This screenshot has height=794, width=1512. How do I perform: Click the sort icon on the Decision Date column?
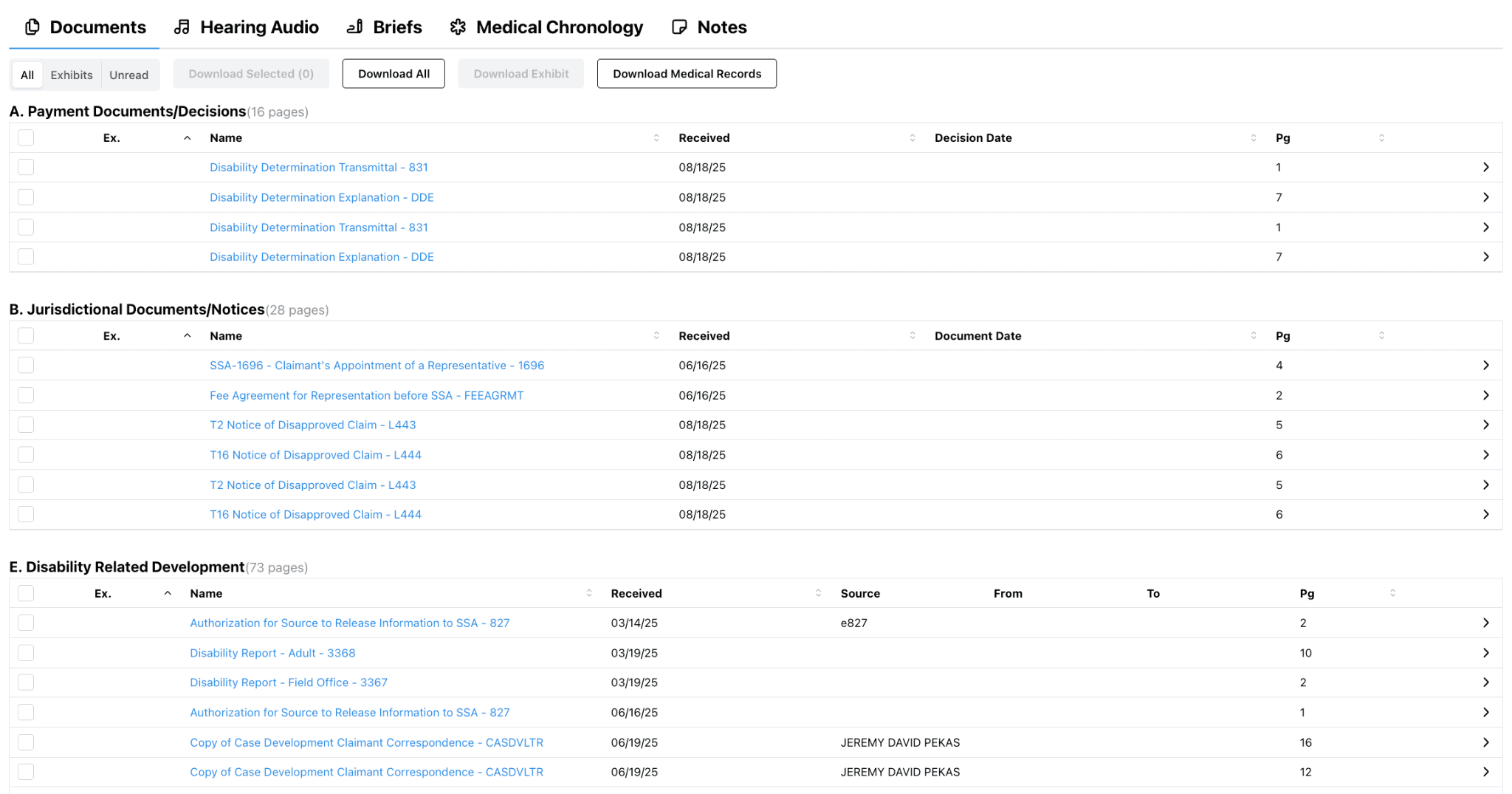[1253, 137]
